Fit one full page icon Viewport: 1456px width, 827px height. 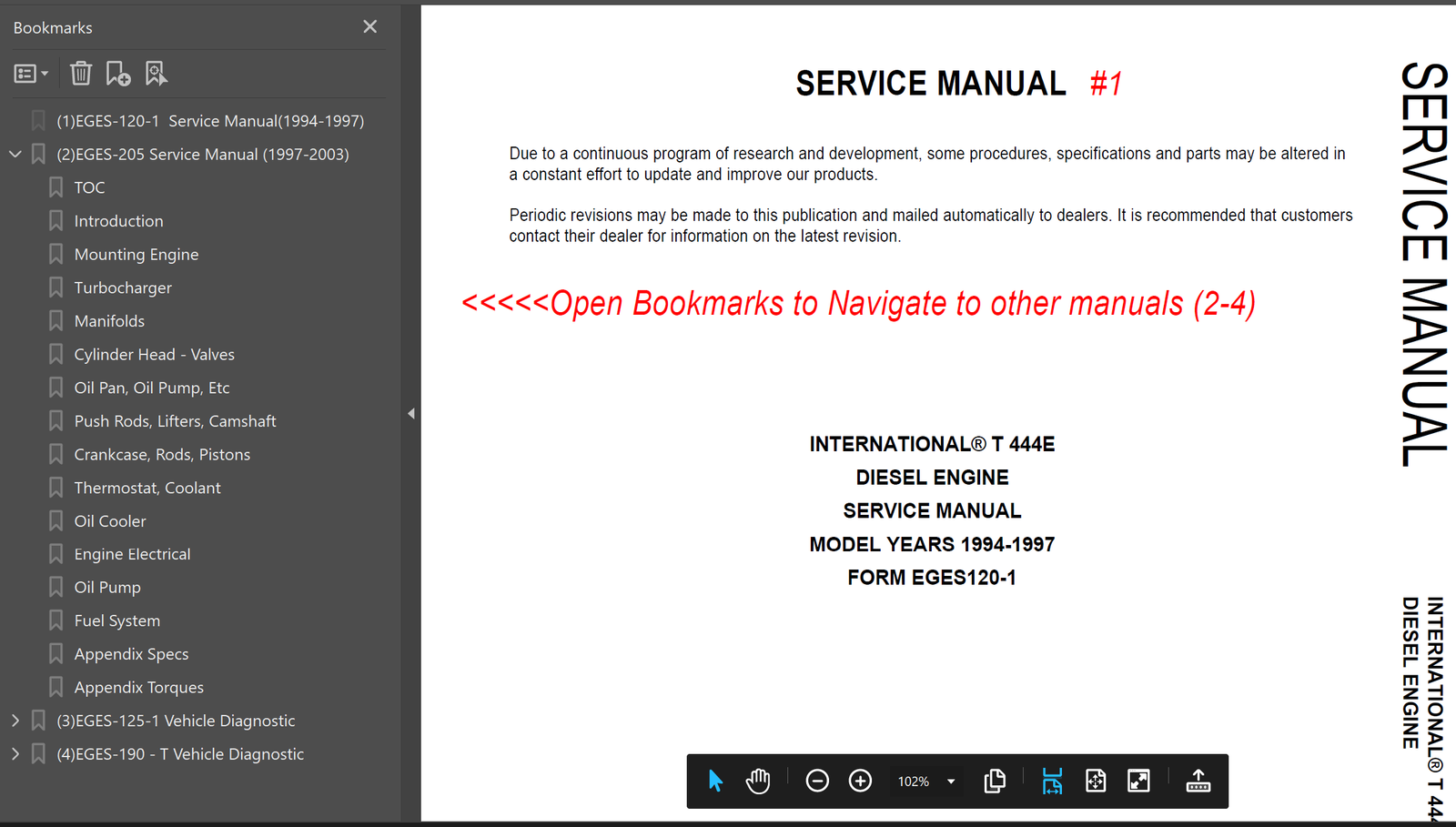[x=1096, y=781]
